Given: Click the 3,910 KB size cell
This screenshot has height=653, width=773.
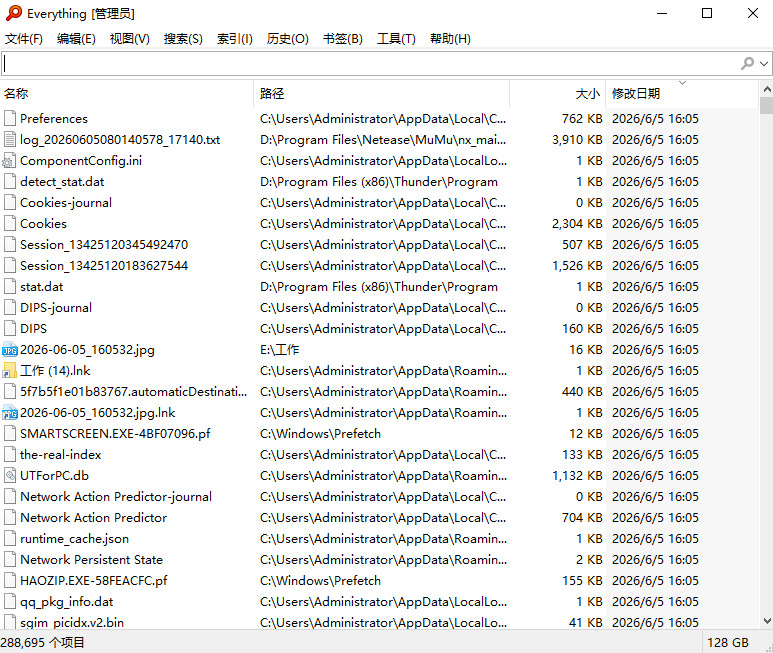Looking at the screenshot, I should [x=577, y=139].
